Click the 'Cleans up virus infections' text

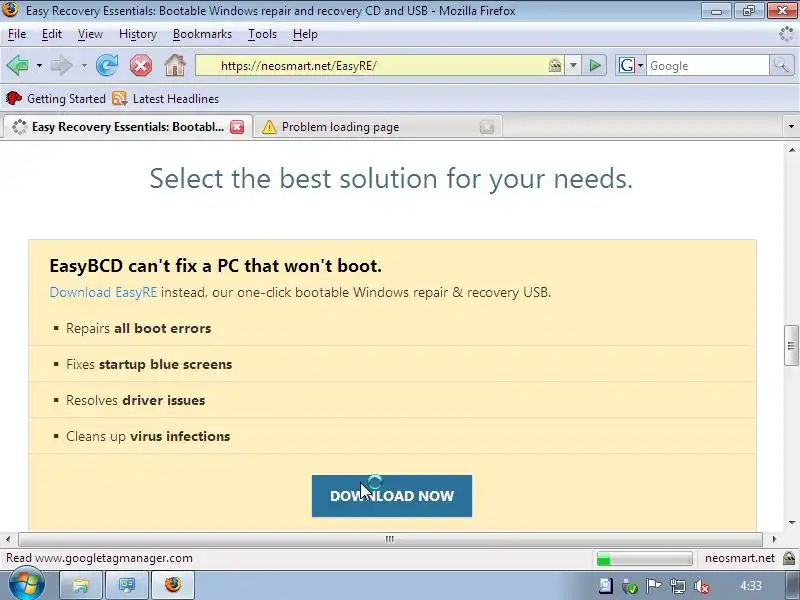click(148, 436)
